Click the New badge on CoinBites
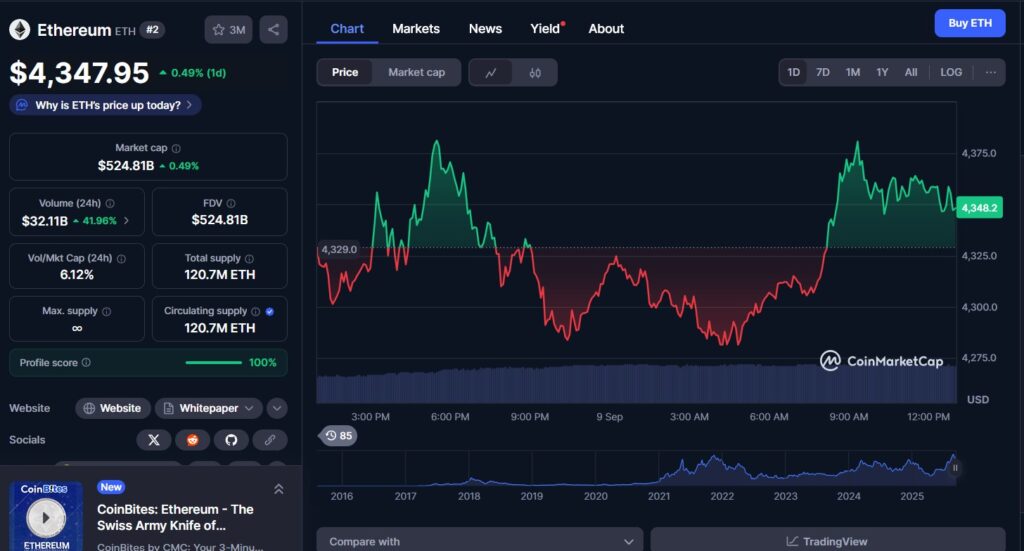Screen dimensions: 1024x551 click(111, 487)
